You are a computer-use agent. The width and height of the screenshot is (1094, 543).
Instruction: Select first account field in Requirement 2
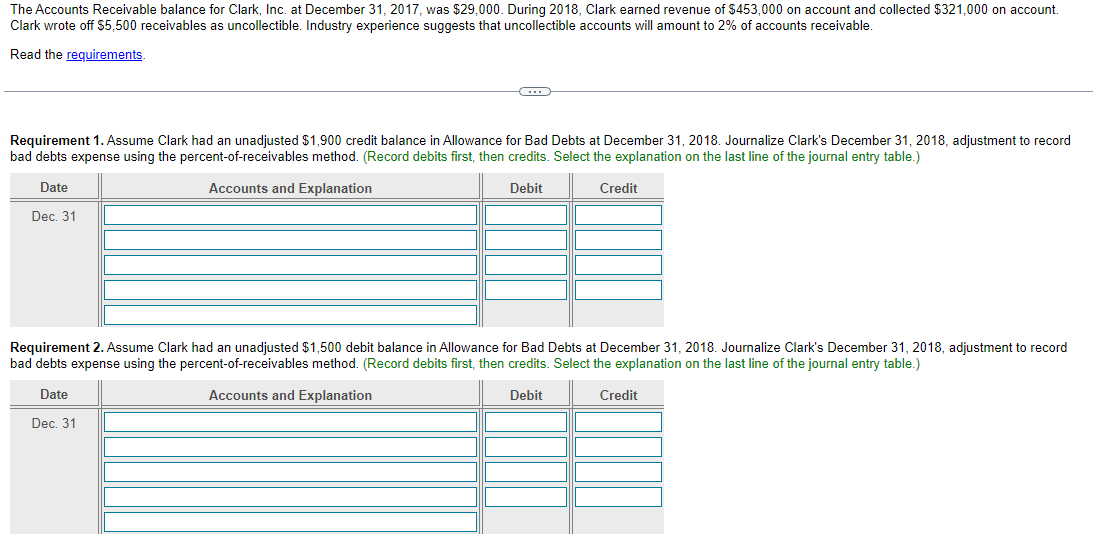point(291,422)
